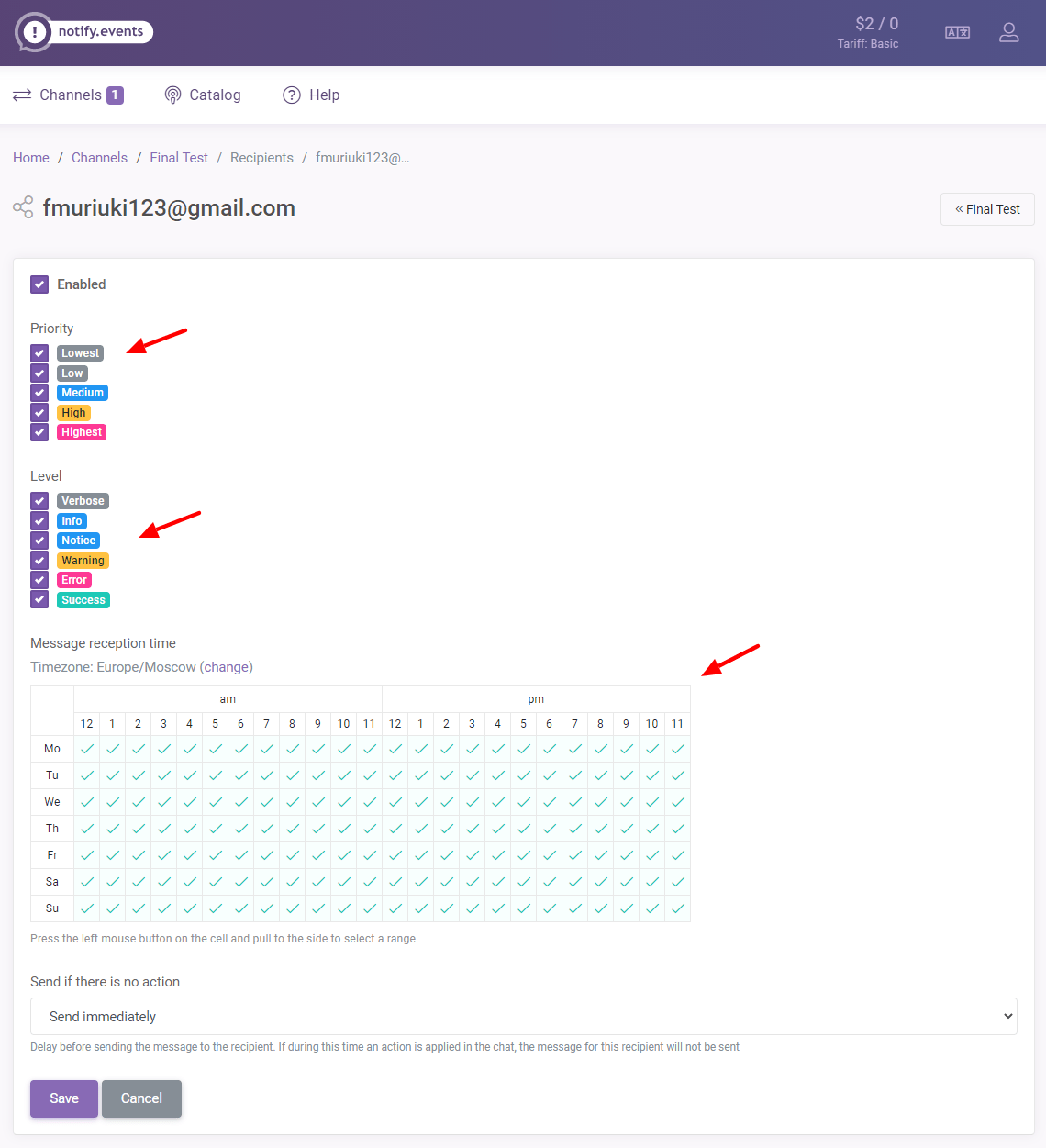Uncheck the Error level checkbox

click(39, 580)
